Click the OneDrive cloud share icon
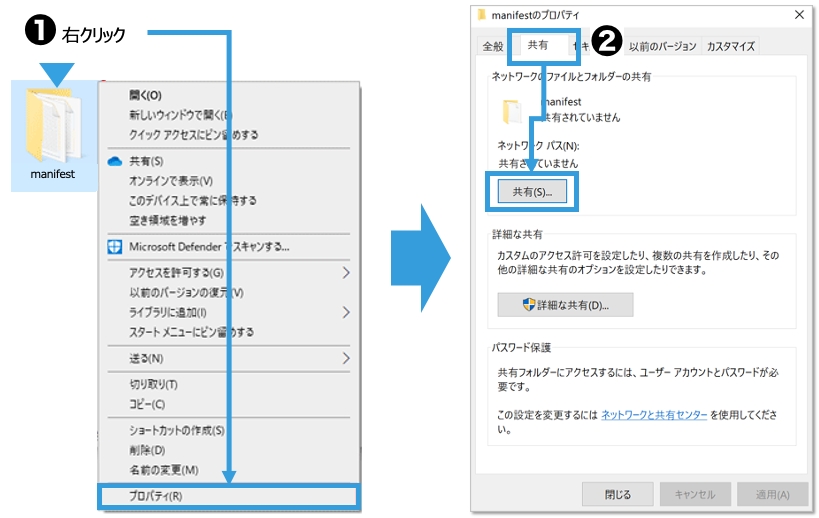 tap(114, 161)
